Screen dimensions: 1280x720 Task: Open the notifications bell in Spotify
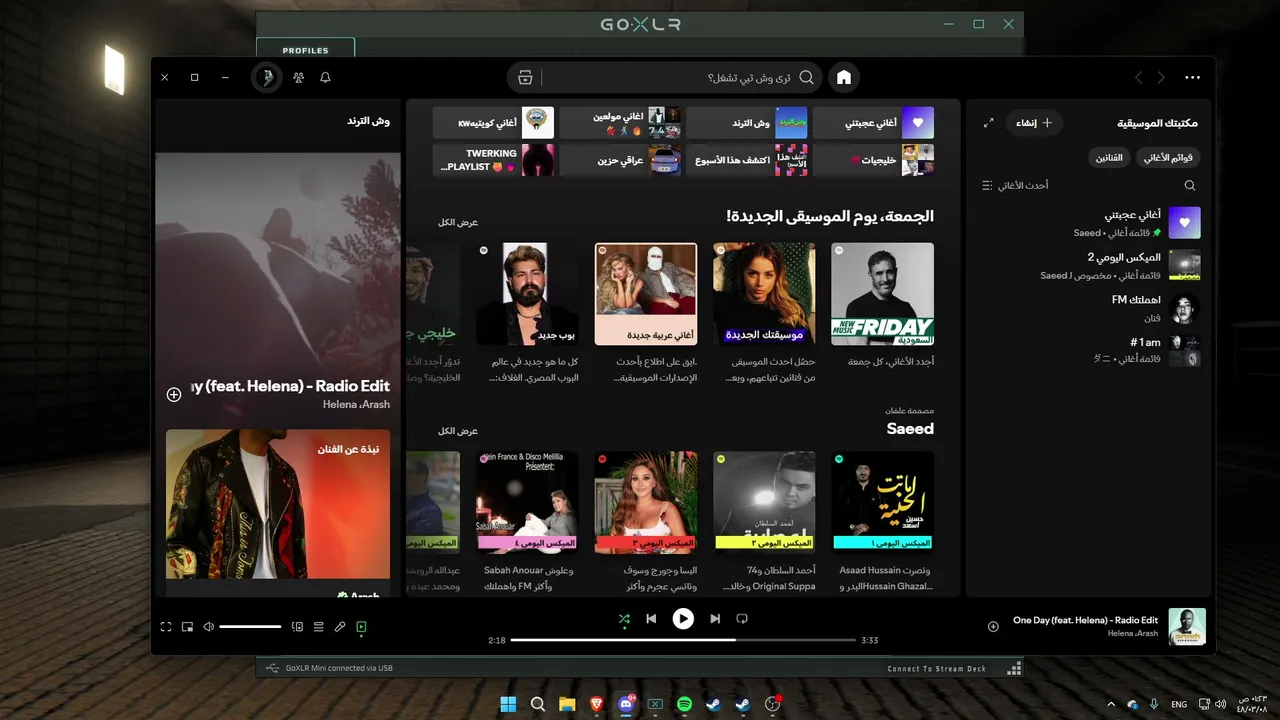[325, 77]
